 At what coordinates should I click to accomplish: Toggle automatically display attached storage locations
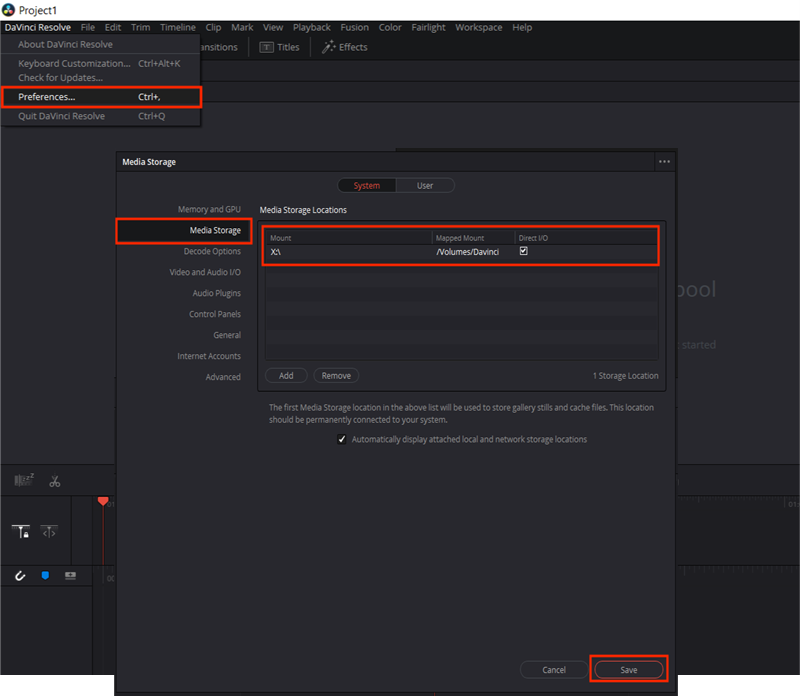point(342,439)
